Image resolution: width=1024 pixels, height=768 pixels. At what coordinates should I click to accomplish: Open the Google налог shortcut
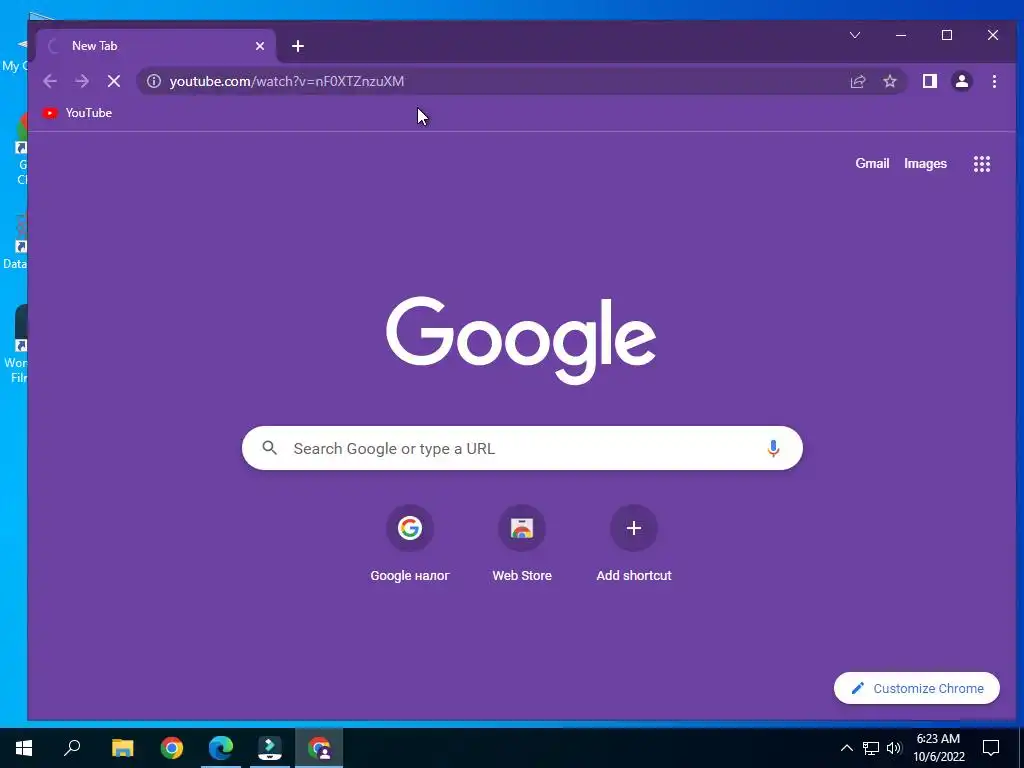(x=409, y=544)
